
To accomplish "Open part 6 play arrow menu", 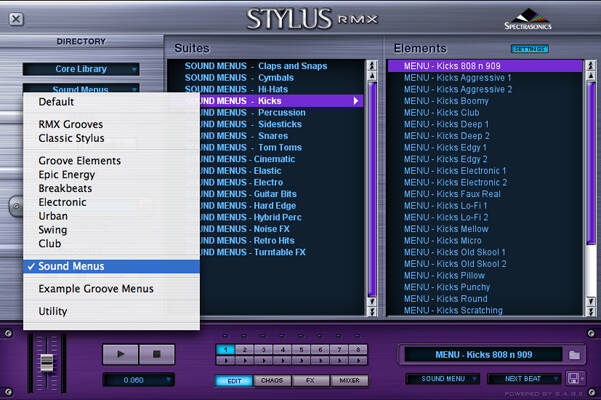I will point(320,361).
